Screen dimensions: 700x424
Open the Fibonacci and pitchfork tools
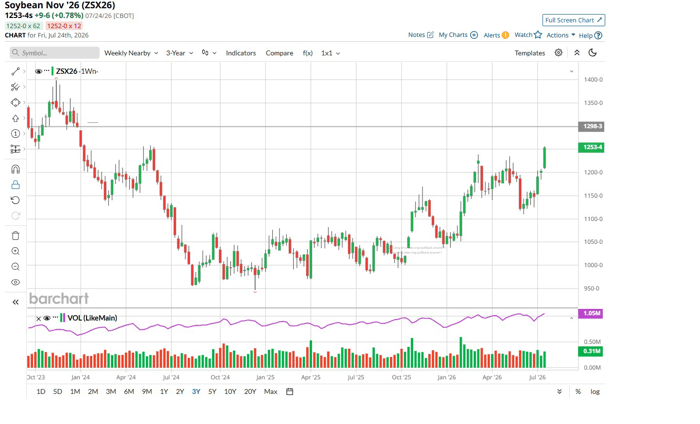[16, 87]
